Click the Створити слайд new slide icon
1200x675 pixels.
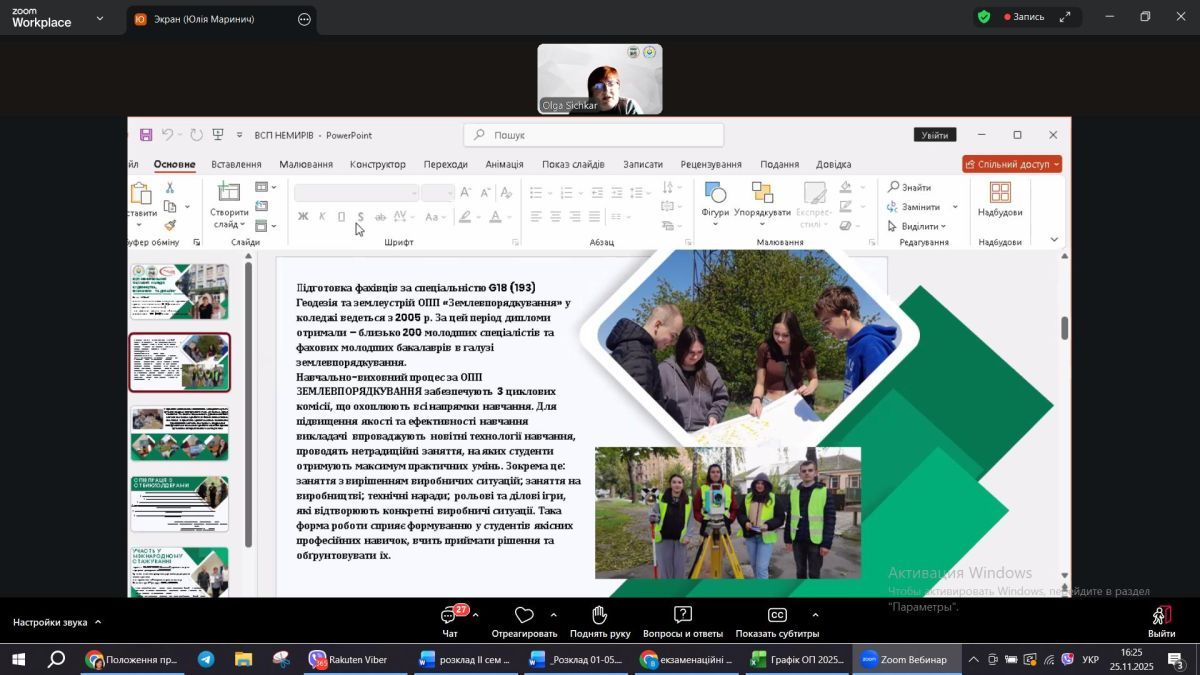(229, 193)
